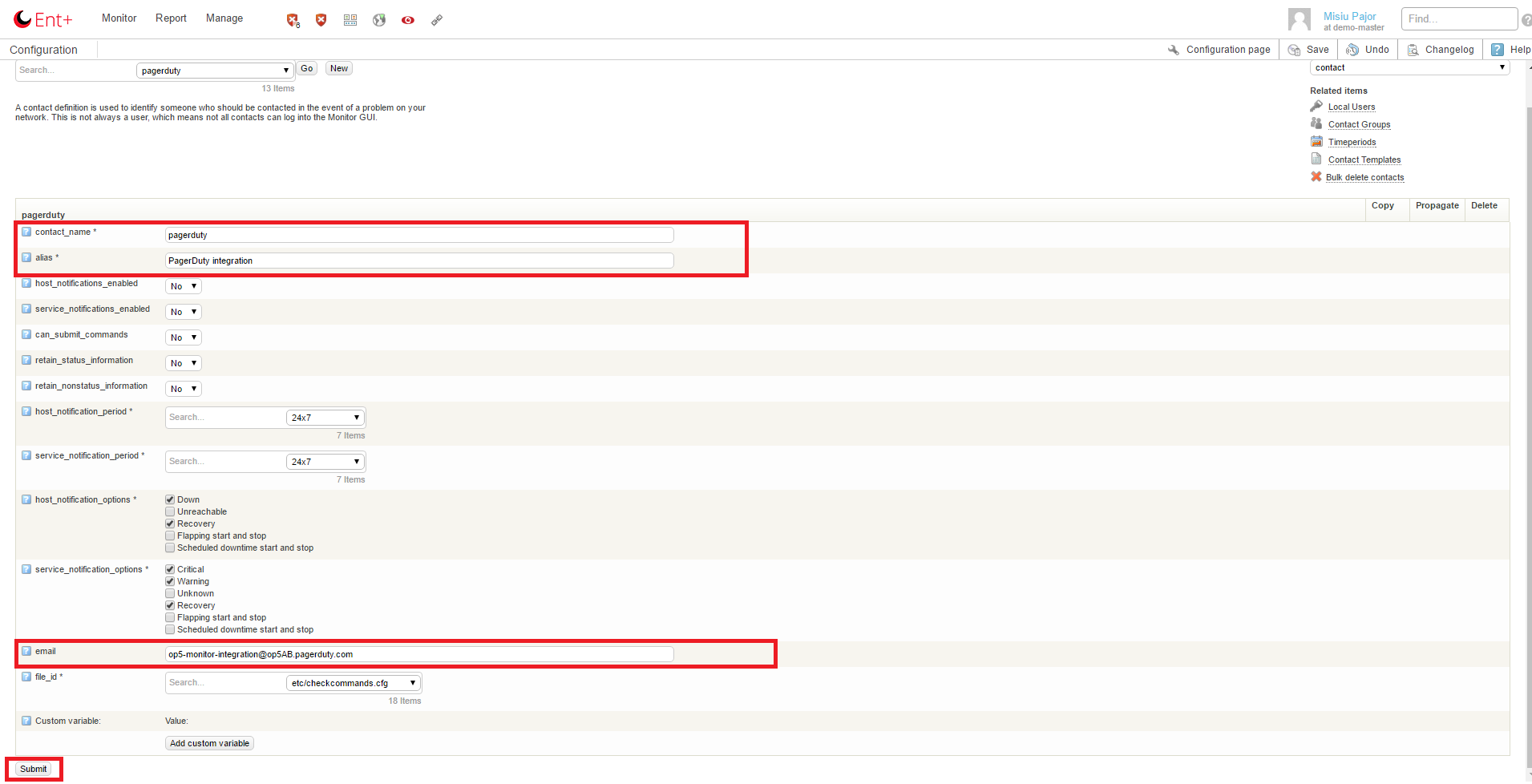This screenshot has width=1532, height=784.
Task: Enable host Unreachable notification checkbox
Action: point(170,511)
